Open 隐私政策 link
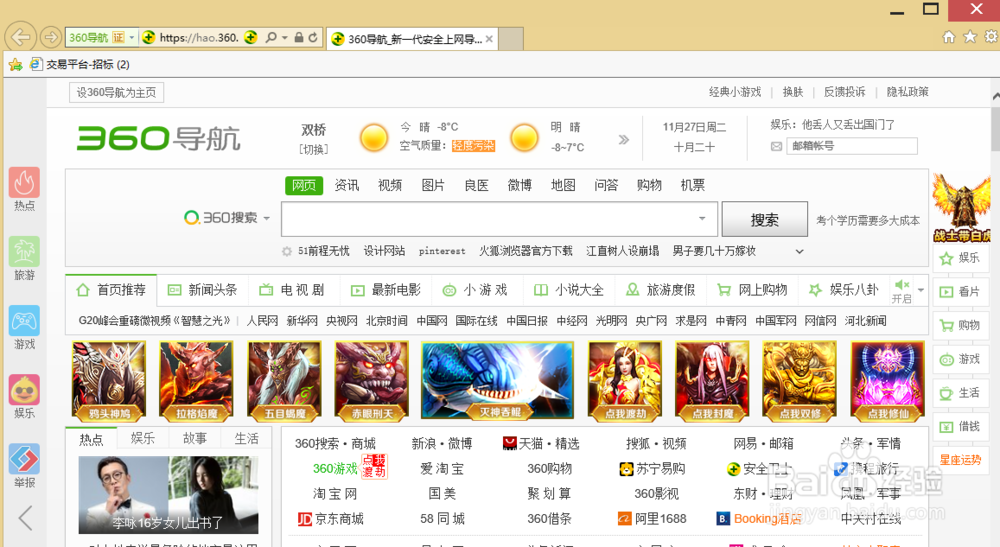This screenshot has width=1000, height=547. (x=908, y=92)
